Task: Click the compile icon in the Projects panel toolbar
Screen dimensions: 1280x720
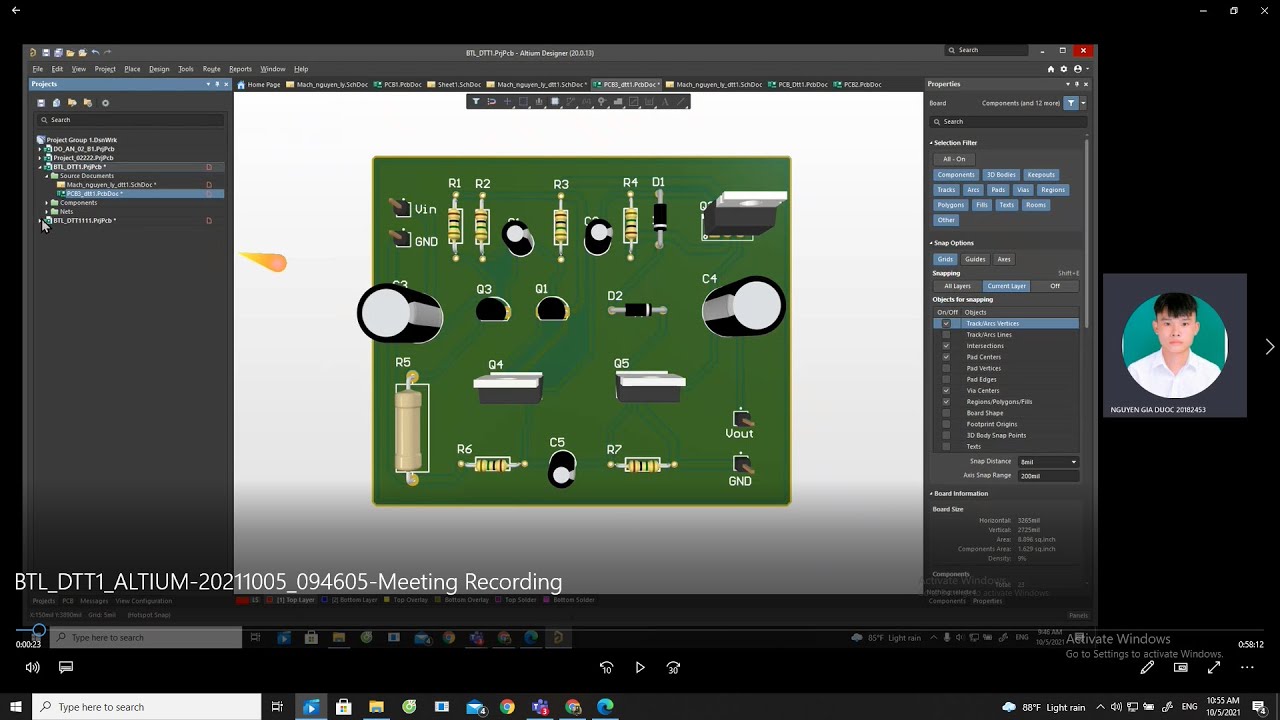Action: click(x=57, y=103)
